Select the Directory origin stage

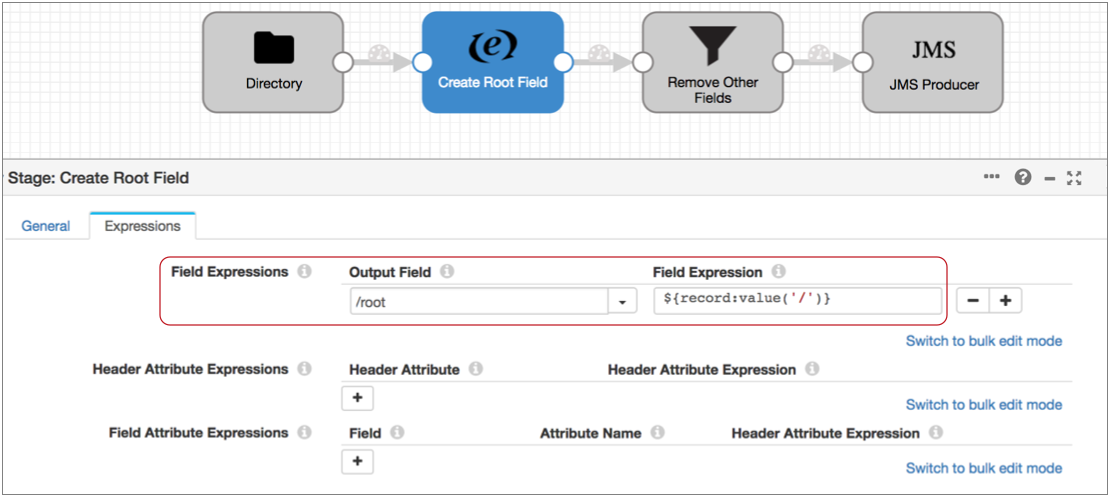pos(273,62)
